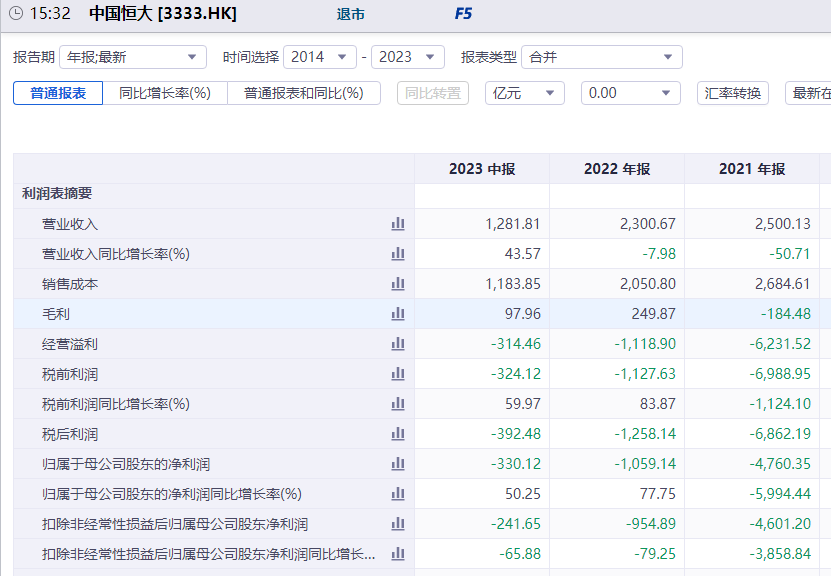Open start year dropdown showing 2014
Viewport: 831px width, 576px height.
(x=320, y=57)
